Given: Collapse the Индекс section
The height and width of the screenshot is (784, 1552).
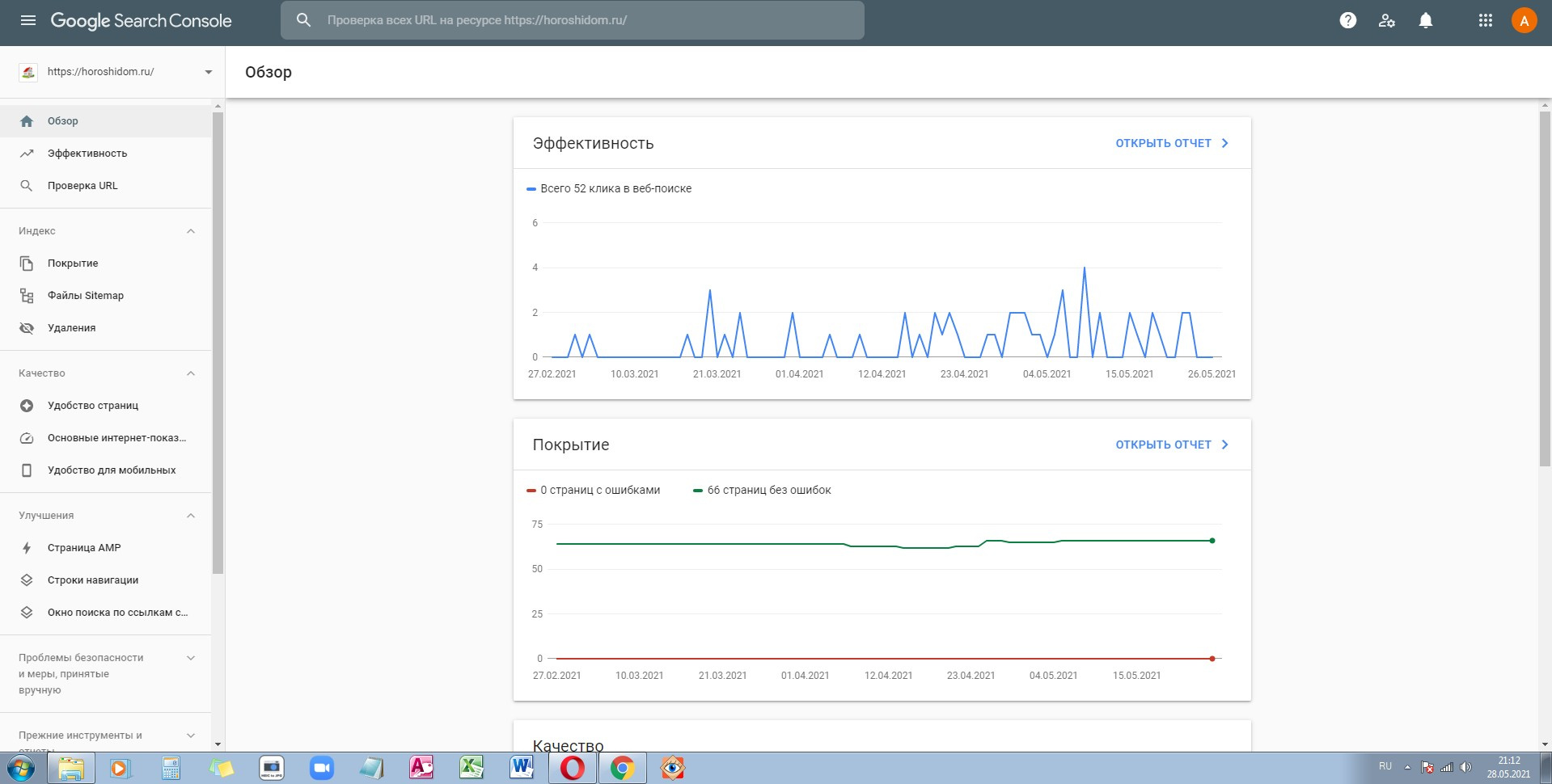Looking at the screenshot, I should pos(191,231).
